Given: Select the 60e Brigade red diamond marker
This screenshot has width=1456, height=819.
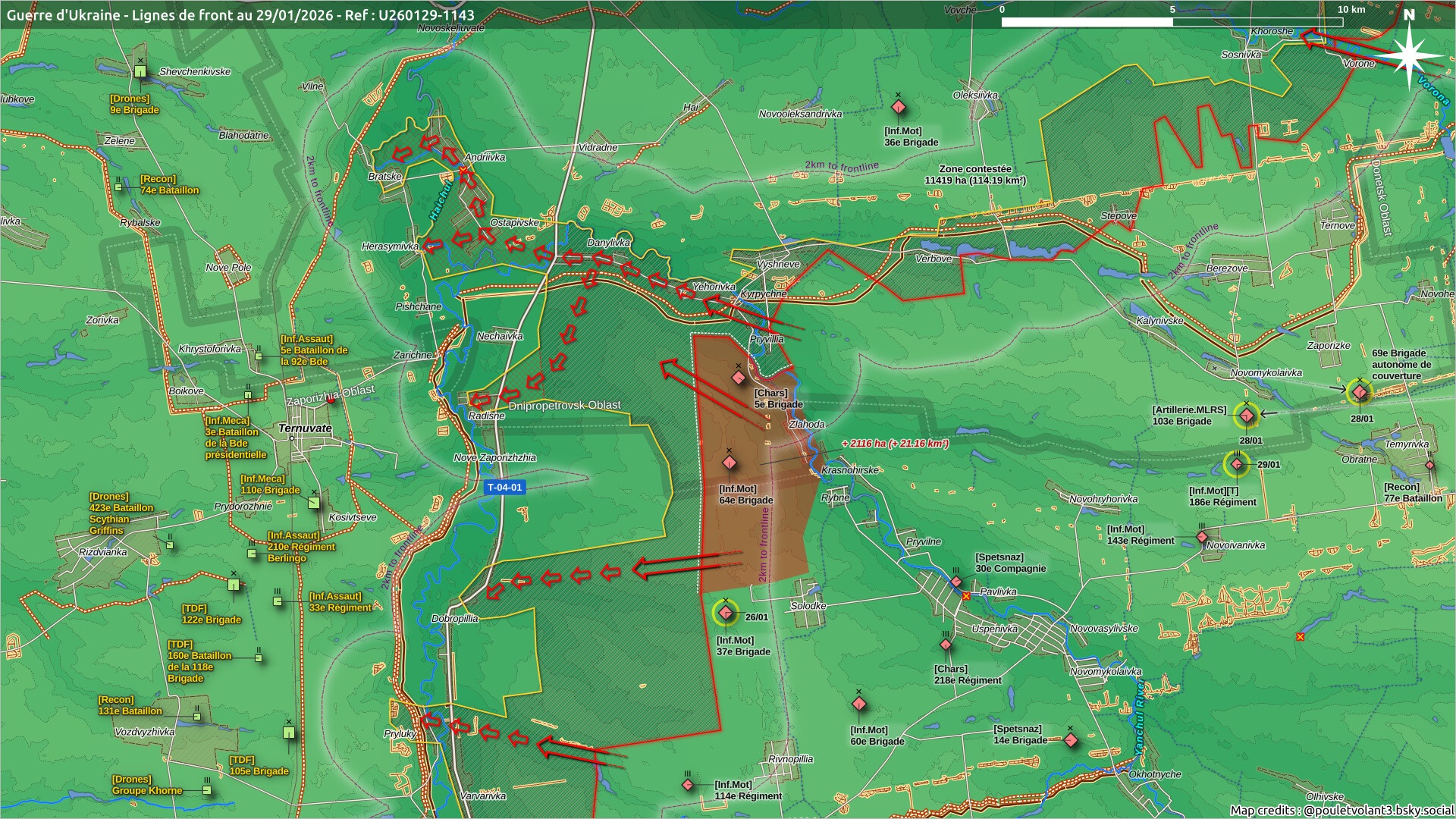Looking at the screenshot, I should (x=858, y=704).
